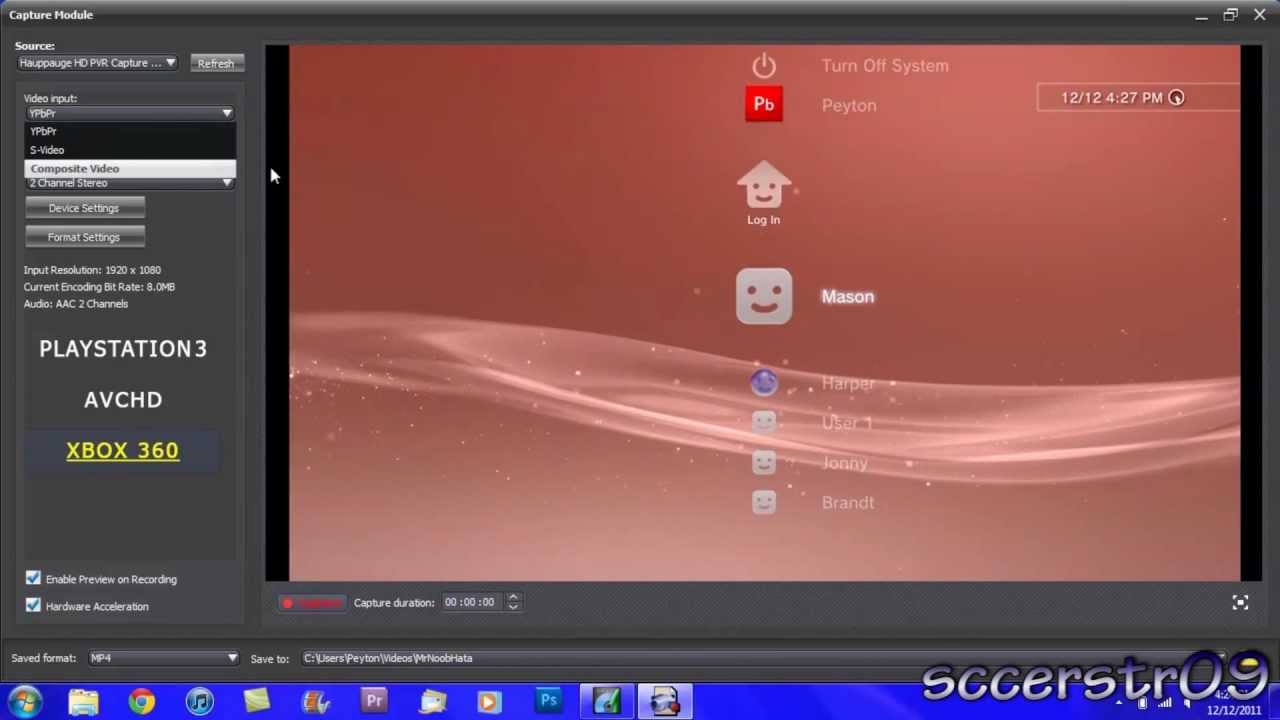The height and width of the screenshot is (720, 1280).
Task: Choose YPbPr from the video input list
Action: 130,131
